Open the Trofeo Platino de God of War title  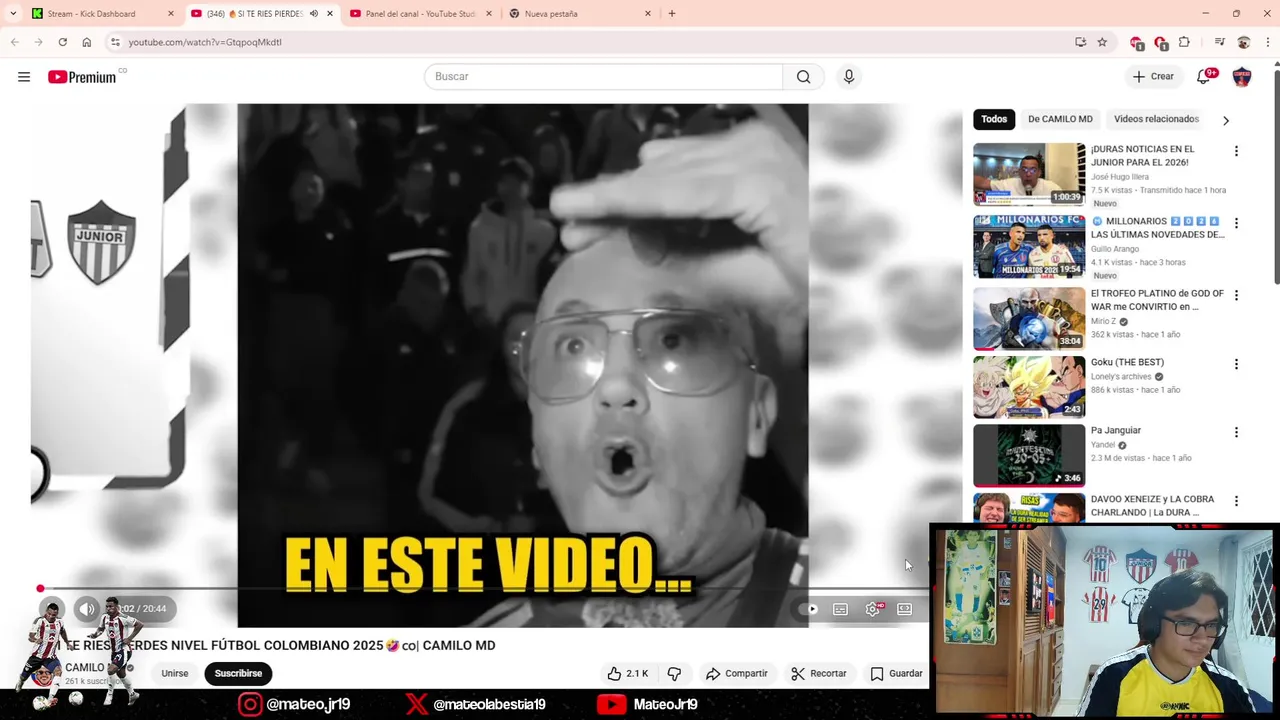[x=1157, y=300]
